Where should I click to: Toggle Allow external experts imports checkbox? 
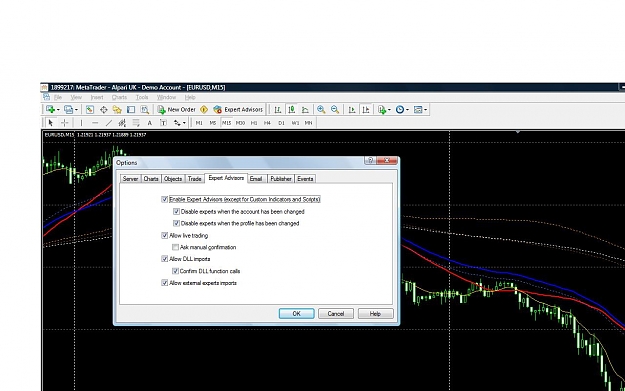pos(165,283)
